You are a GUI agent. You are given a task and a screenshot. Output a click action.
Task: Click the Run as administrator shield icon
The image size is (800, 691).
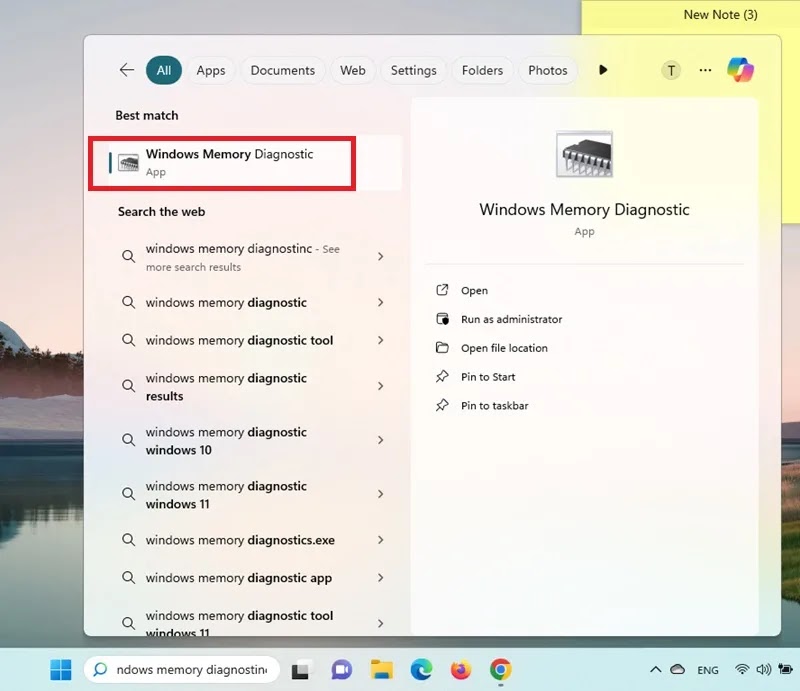click(442, 319)
